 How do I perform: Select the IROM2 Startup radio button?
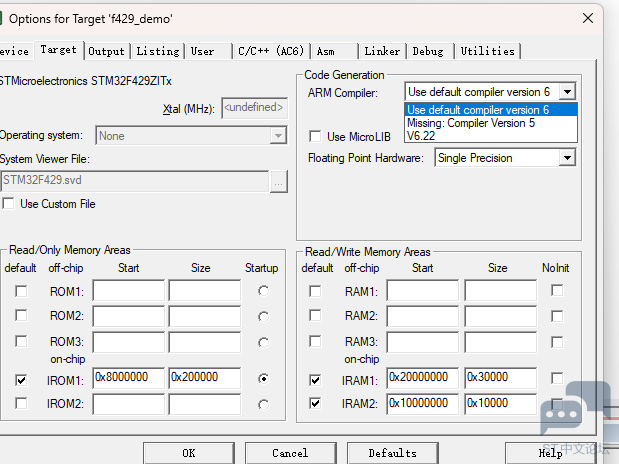point(263,404)
